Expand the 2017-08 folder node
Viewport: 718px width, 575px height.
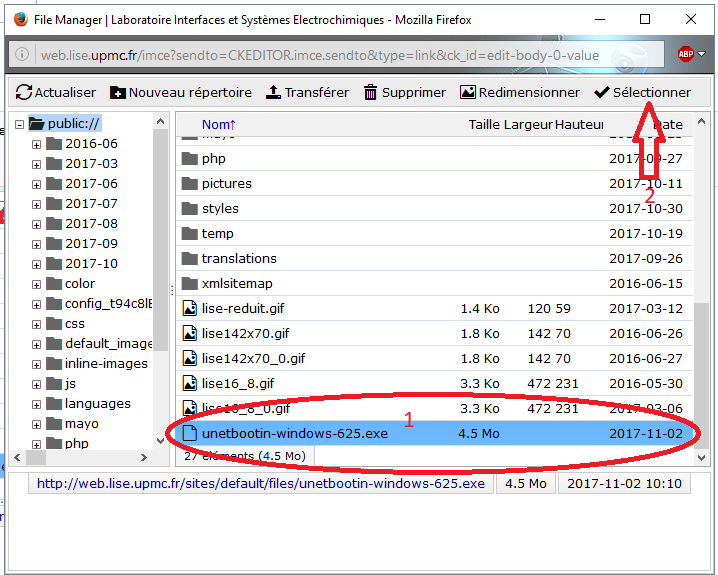pyautogui.click(x=36, y=225)
